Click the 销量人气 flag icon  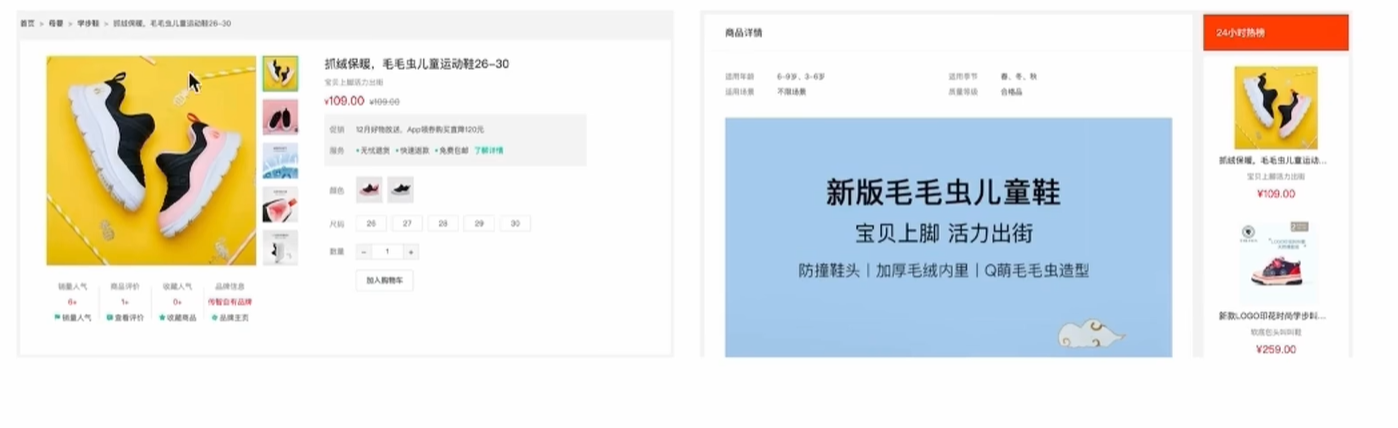click(57, 318)
